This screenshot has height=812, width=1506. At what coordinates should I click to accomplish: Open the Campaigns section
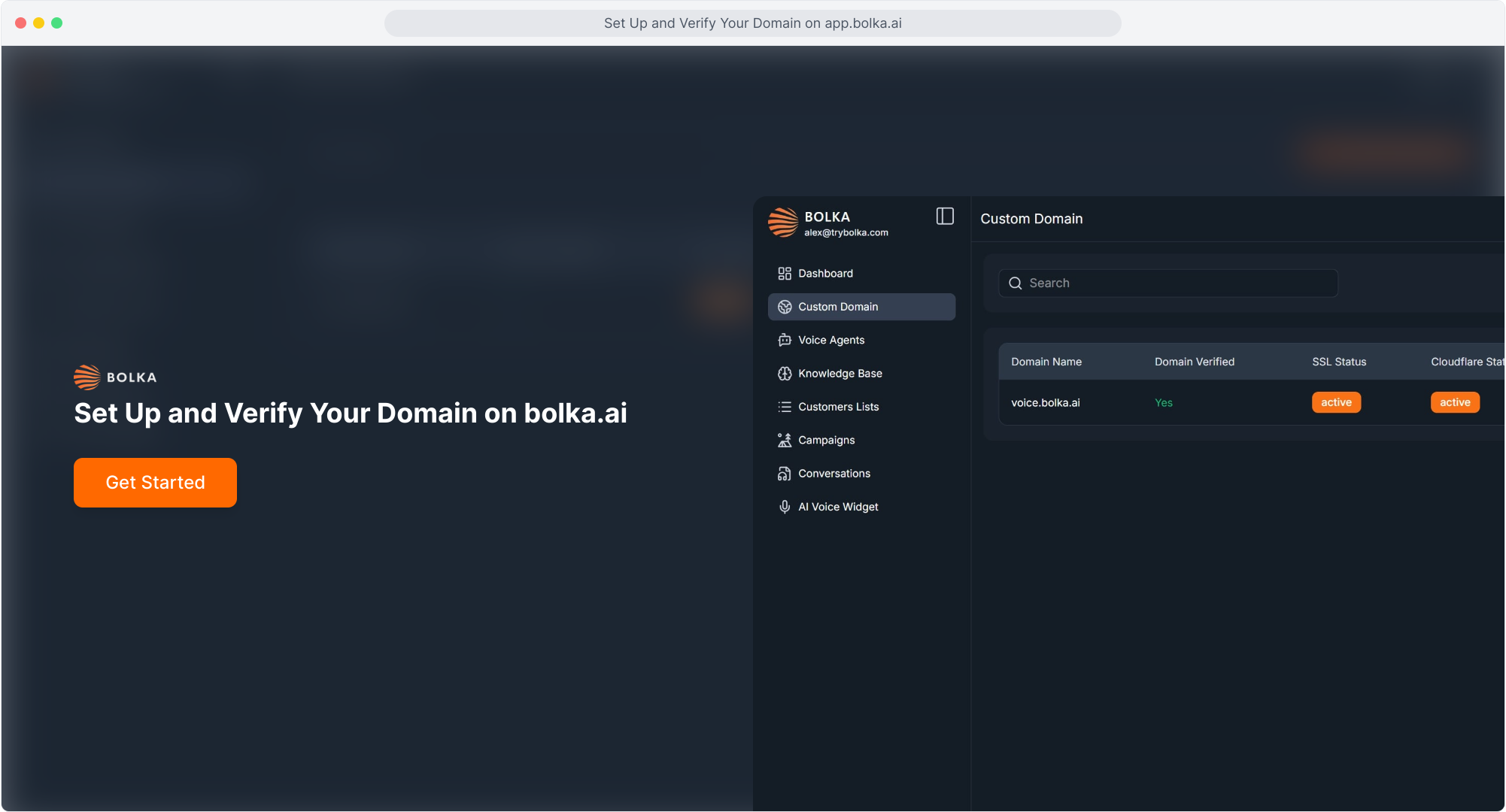[x=826, y=440]
